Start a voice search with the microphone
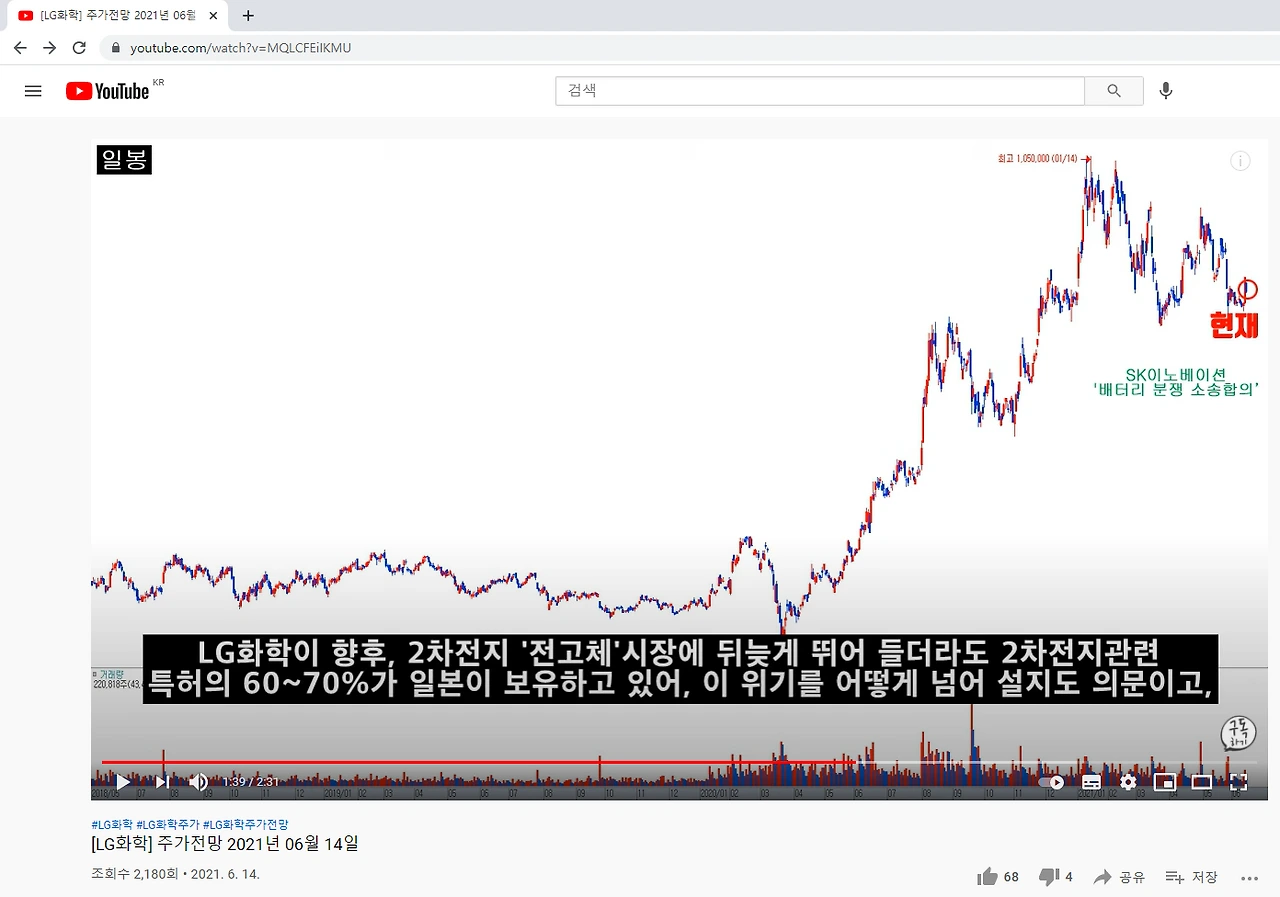Screen dimensions: 1280x897 pos(1165,90)
